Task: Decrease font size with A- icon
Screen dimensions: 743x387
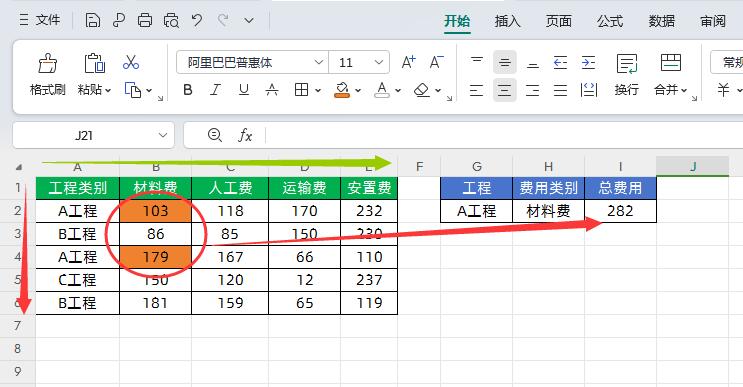Action: tap(436, 63)
